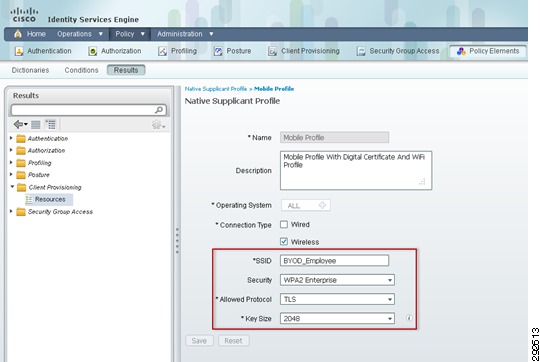Click the Home link in navigation bar

coord(36,34)
